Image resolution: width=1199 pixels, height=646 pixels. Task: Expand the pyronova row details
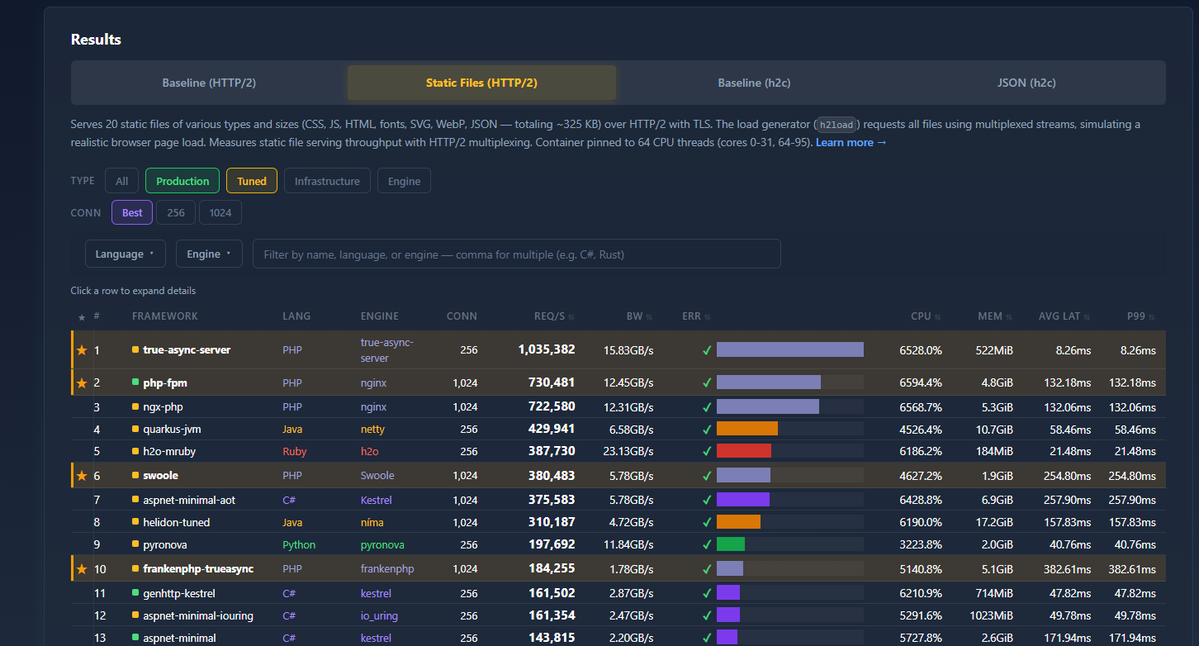618,545
